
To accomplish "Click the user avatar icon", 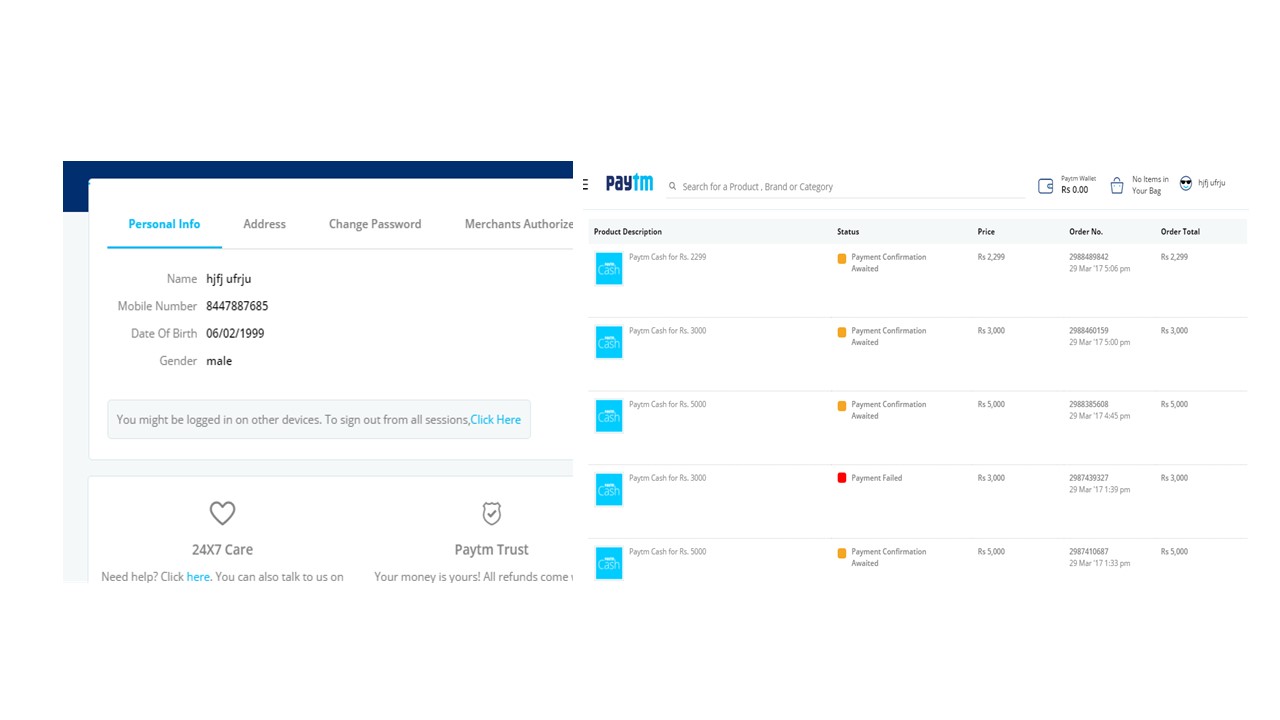I will click(1186, 184).
